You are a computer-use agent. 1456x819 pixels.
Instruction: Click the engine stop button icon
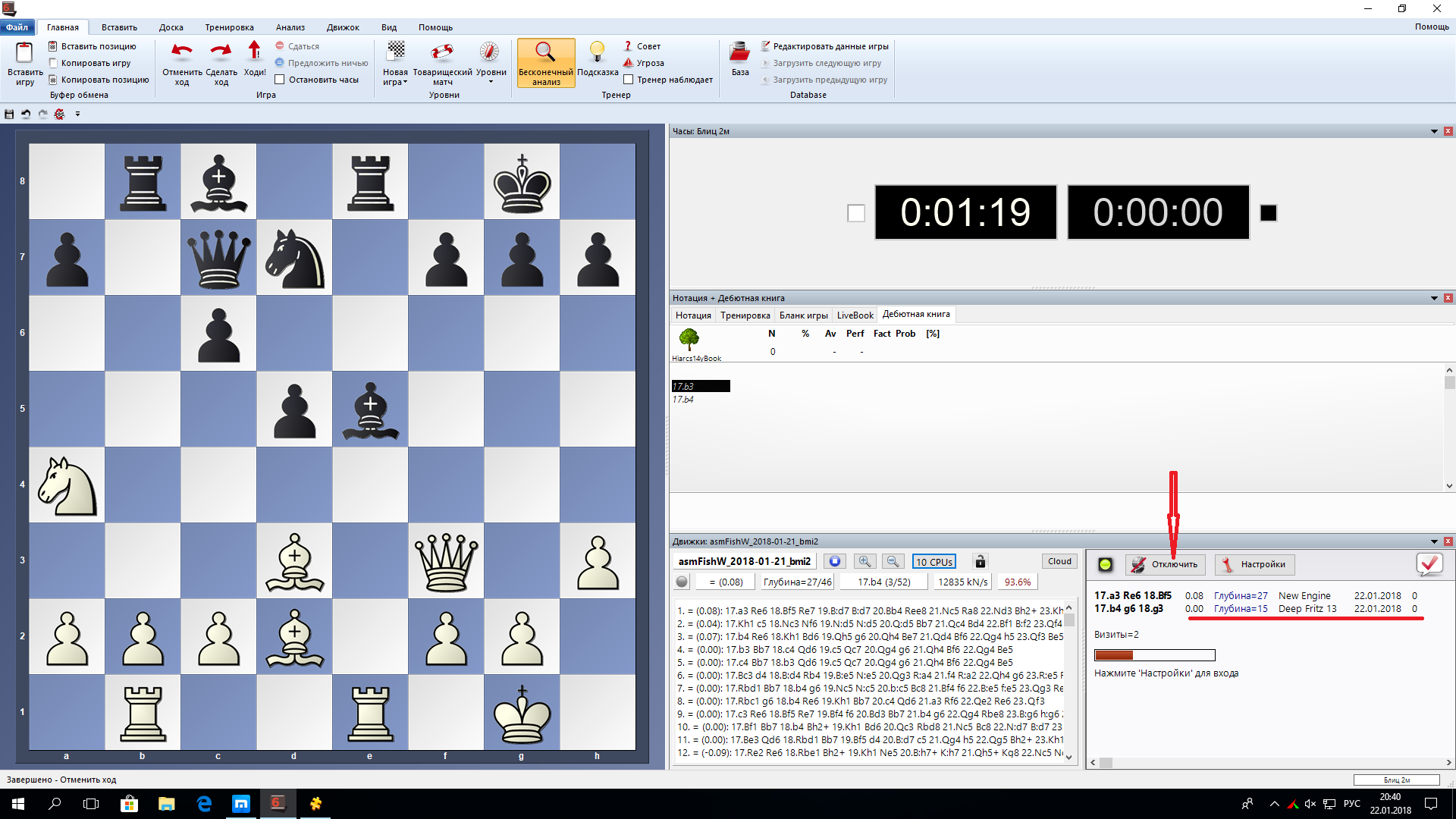(834, 561)
